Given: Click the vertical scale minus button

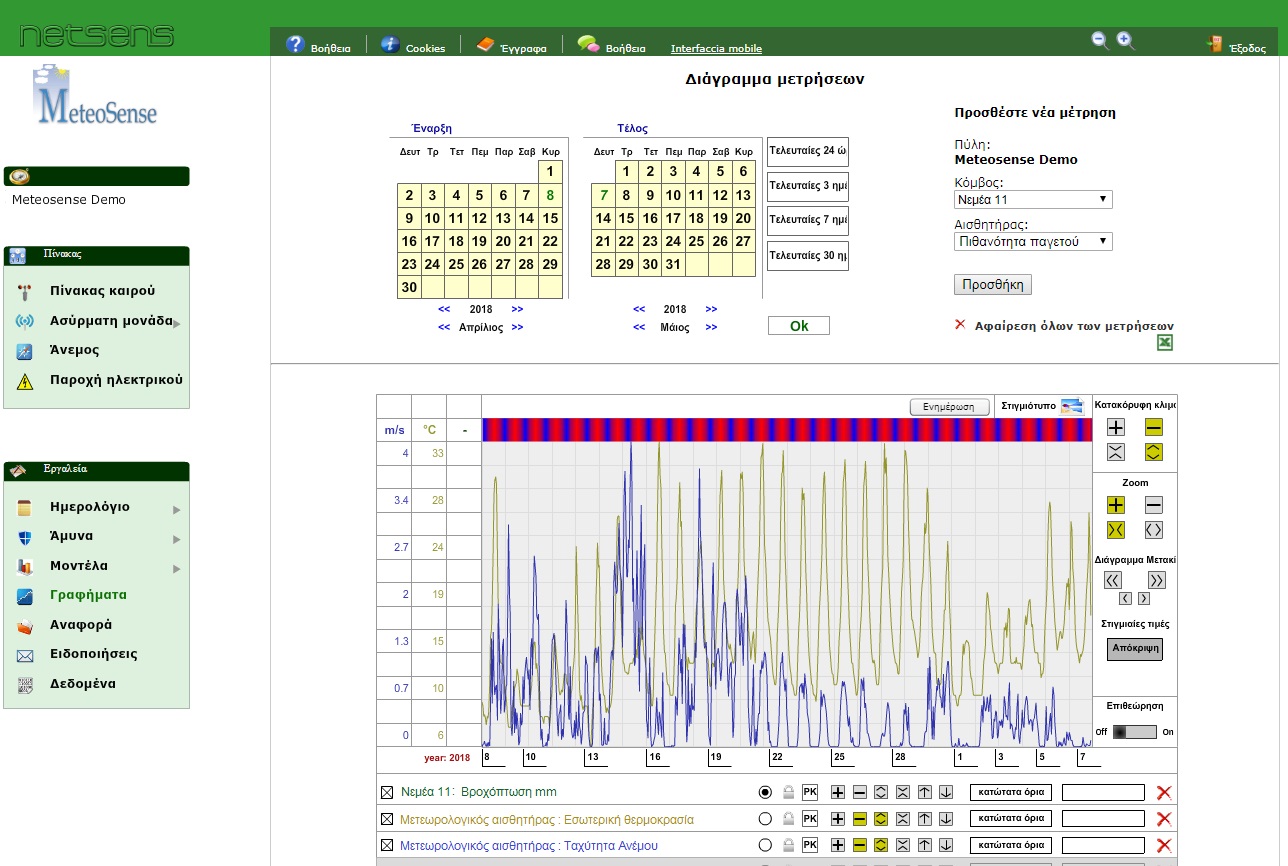Looking at the screenshot, I should 1154,427.
